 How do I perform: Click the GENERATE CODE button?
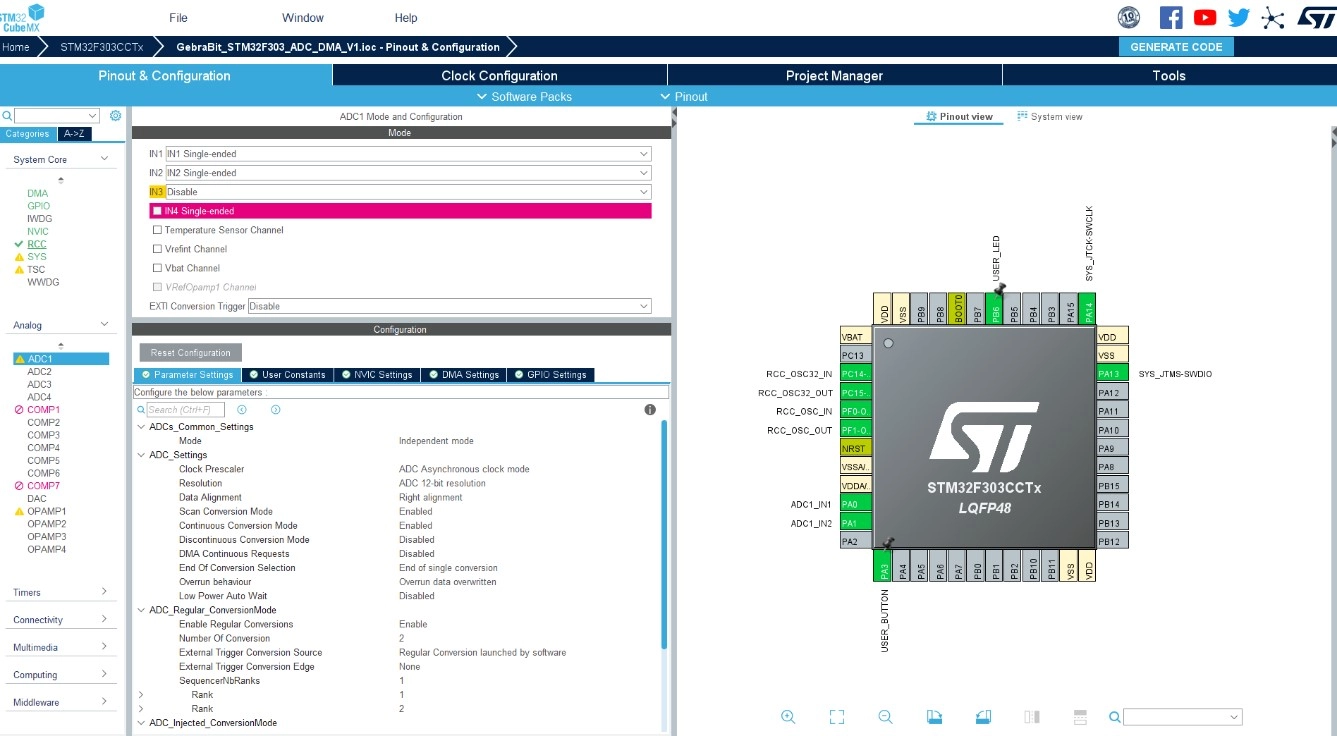[x=1177, y=47]
